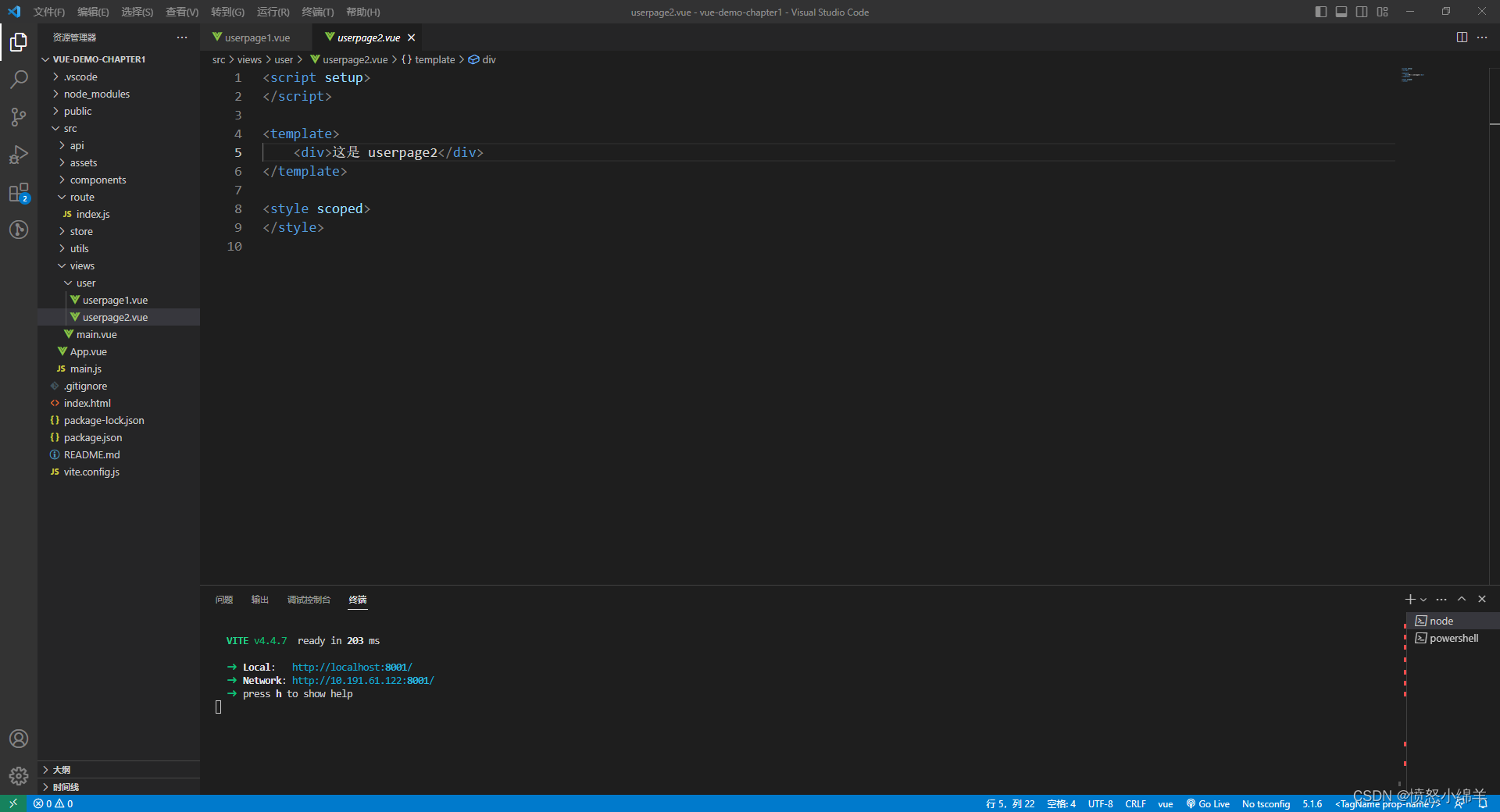This screenshot has height=812, width=1500.
Task: Change encoding UTF-8 in status bar
Action: (1100, 803)
